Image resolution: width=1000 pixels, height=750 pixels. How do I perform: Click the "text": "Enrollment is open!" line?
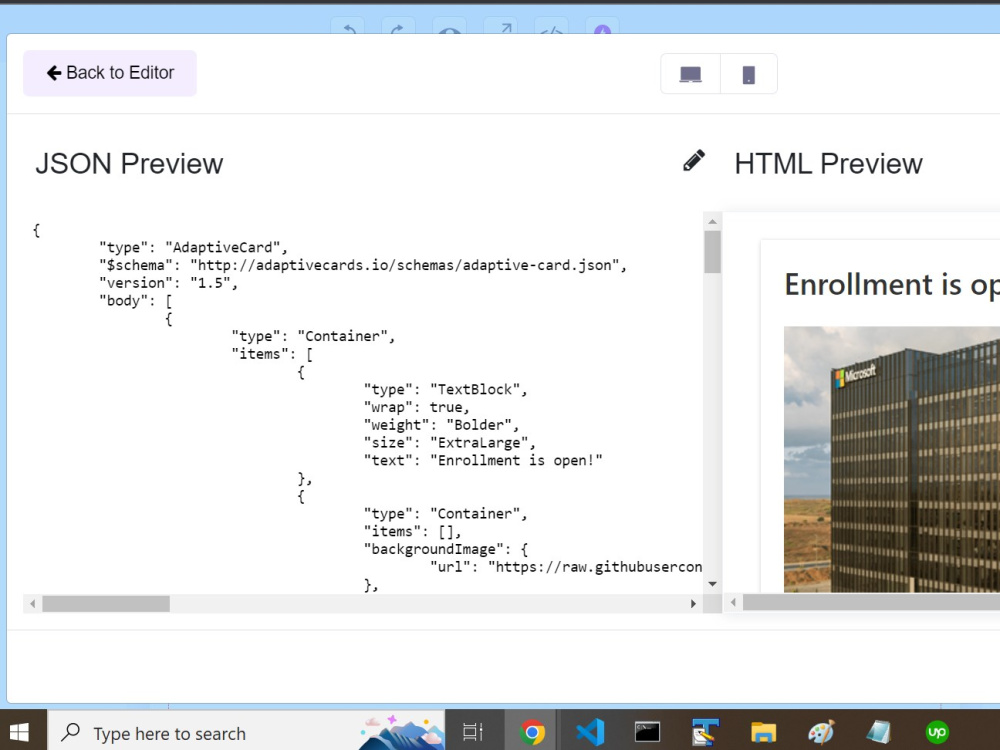tap(483, 460)
